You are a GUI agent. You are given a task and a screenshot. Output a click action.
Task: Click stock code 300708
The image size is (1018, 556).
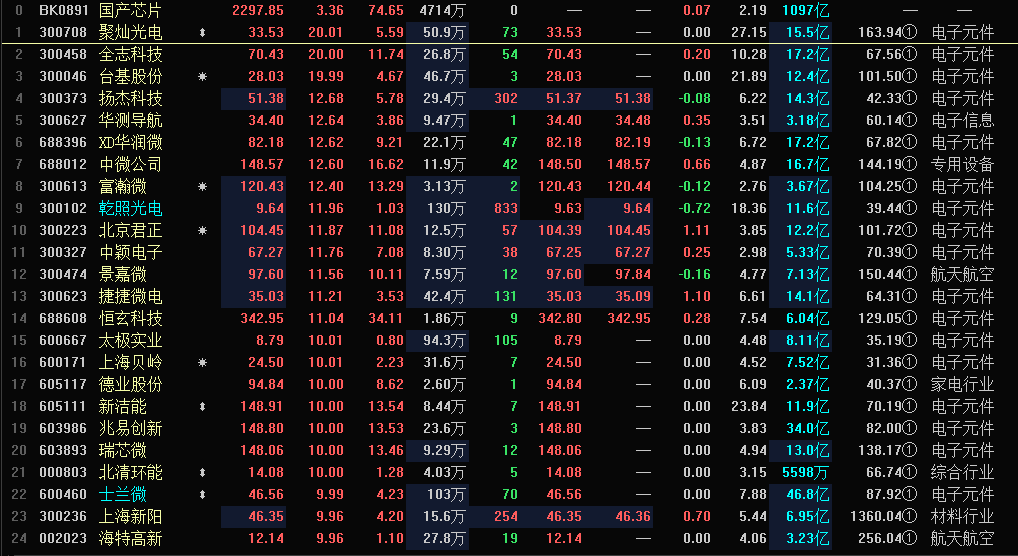pos(63,32)
